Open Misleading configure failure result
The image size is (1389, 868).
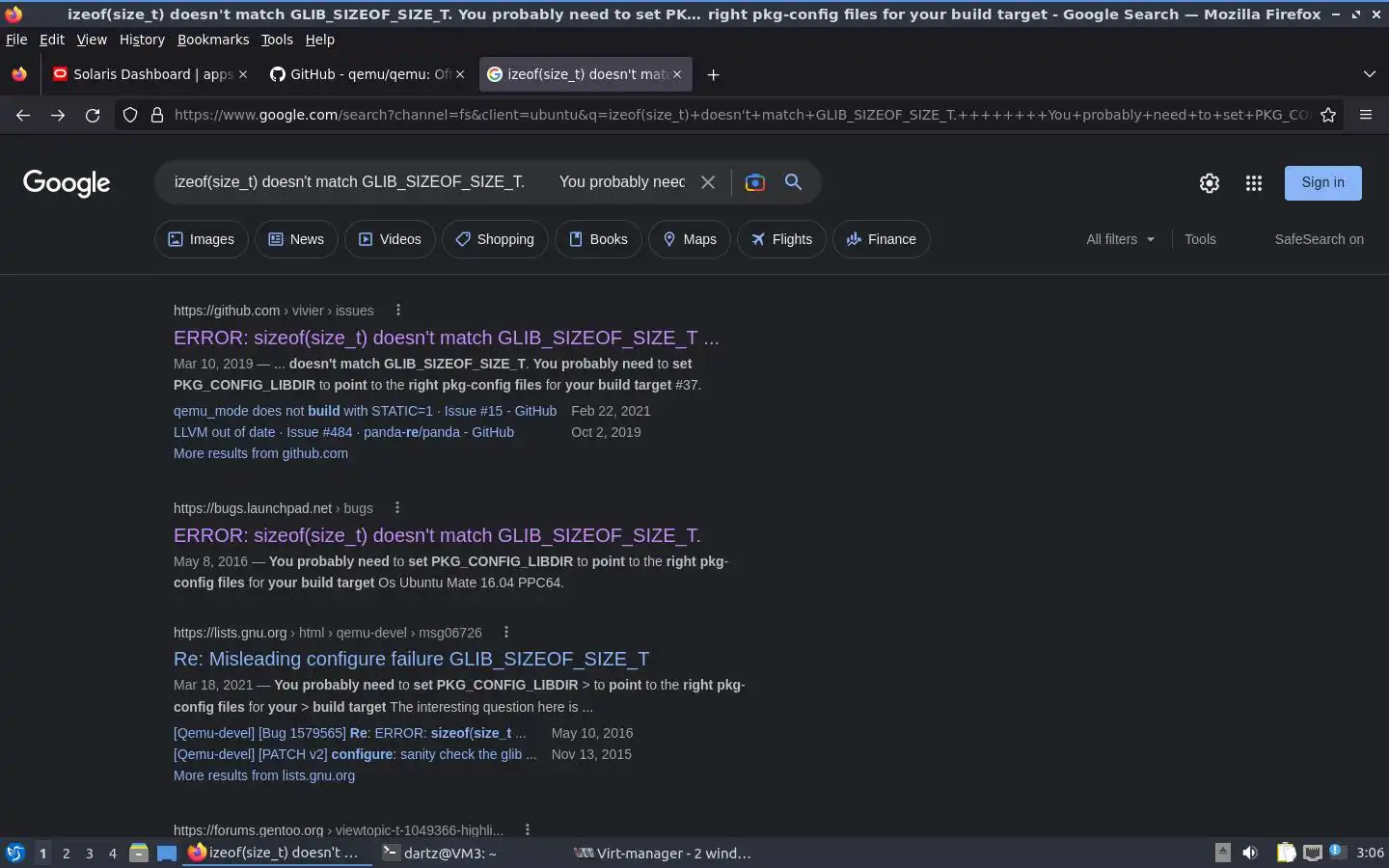(x=411, y=659)
